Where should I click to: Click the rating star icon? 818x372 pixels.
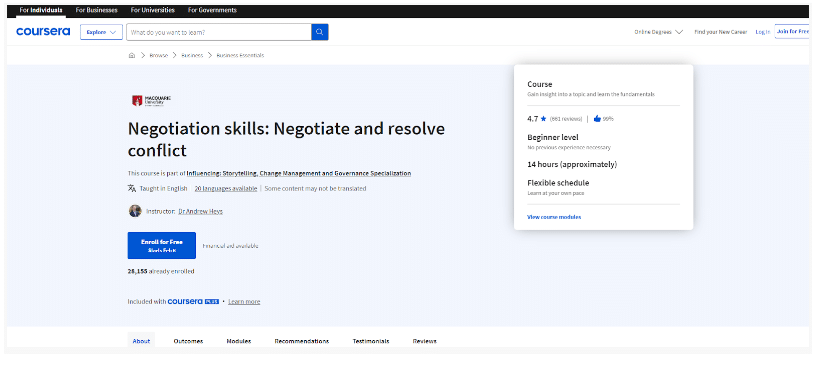pyautogui.click(x=543, y=119)
